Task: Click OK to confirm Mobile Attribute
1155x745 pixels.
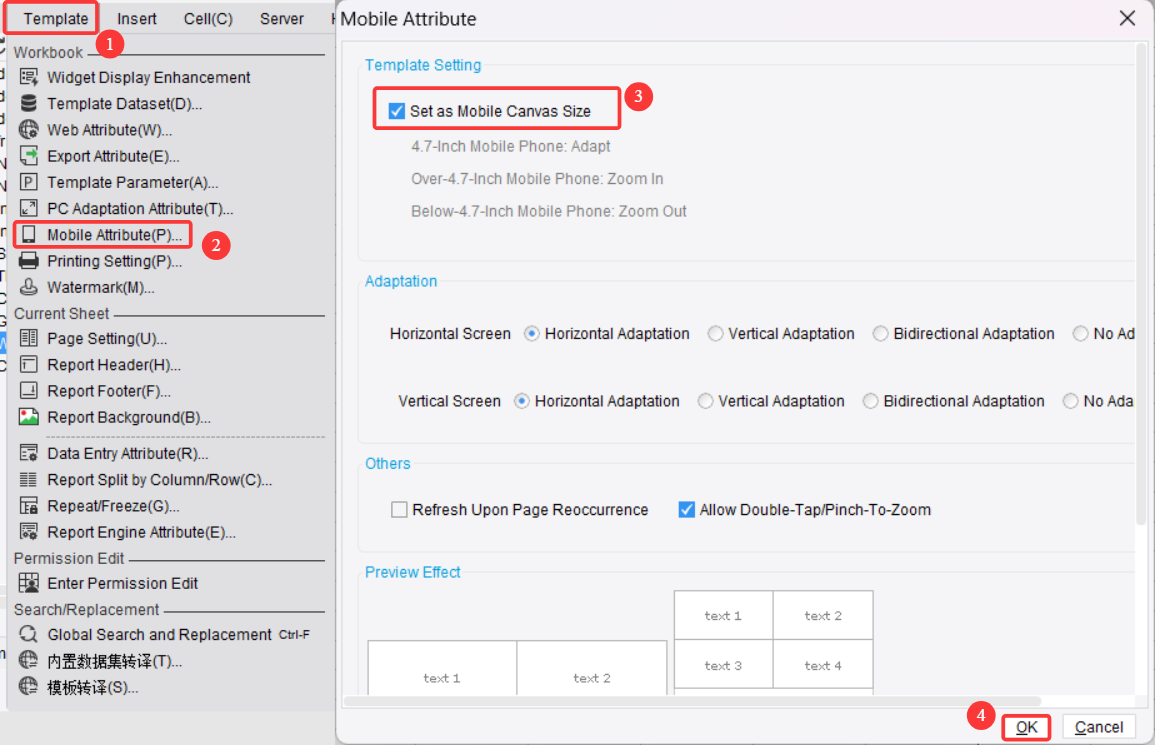Action: coord(1027,727)
